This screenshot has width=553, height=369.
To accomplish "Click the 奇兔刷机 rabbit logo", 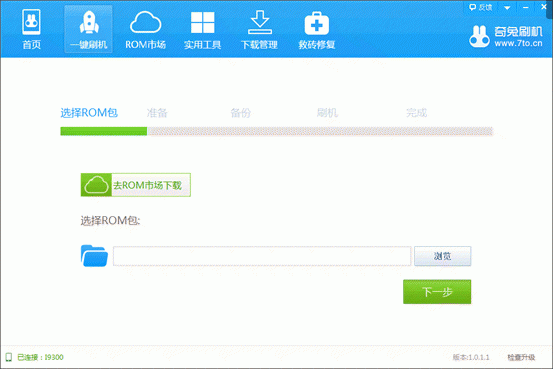I will click(x=479, y=36).
